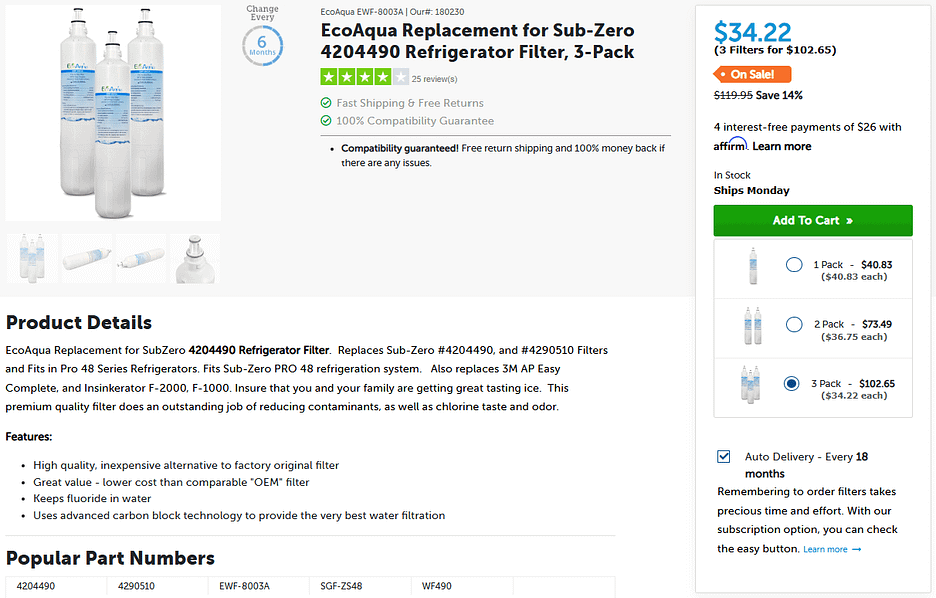
Task: Click Learn more in the subscription section
Action: click(824, 548)
